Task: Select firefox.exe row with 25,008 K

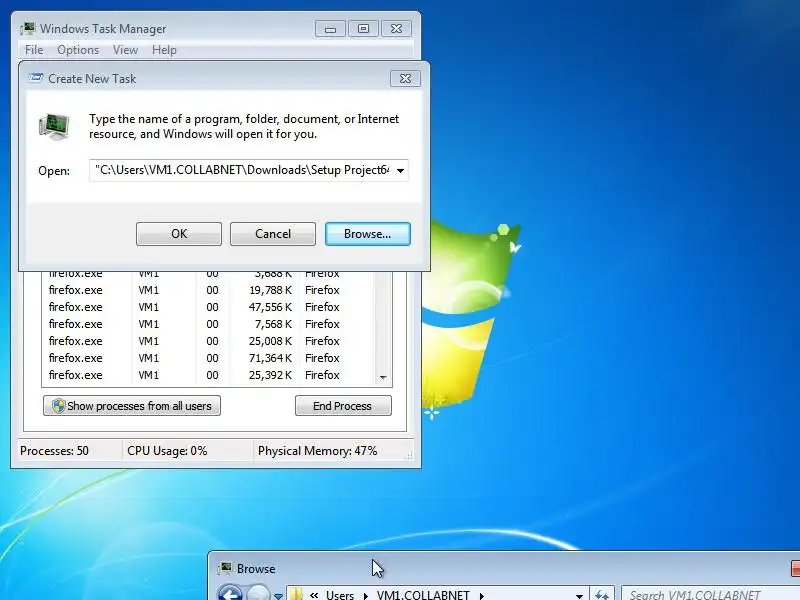Action: [208, 341]
